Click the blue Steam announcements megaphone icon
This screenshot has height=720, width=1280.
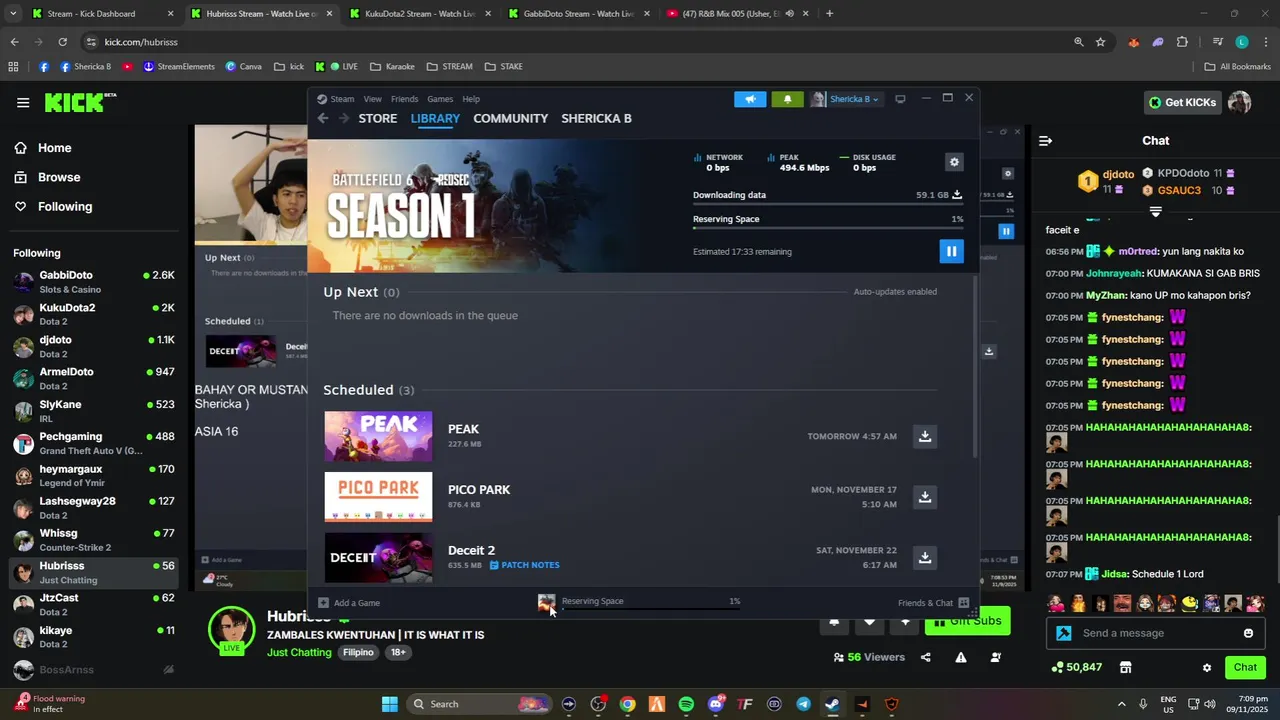[x=750, y=99]
